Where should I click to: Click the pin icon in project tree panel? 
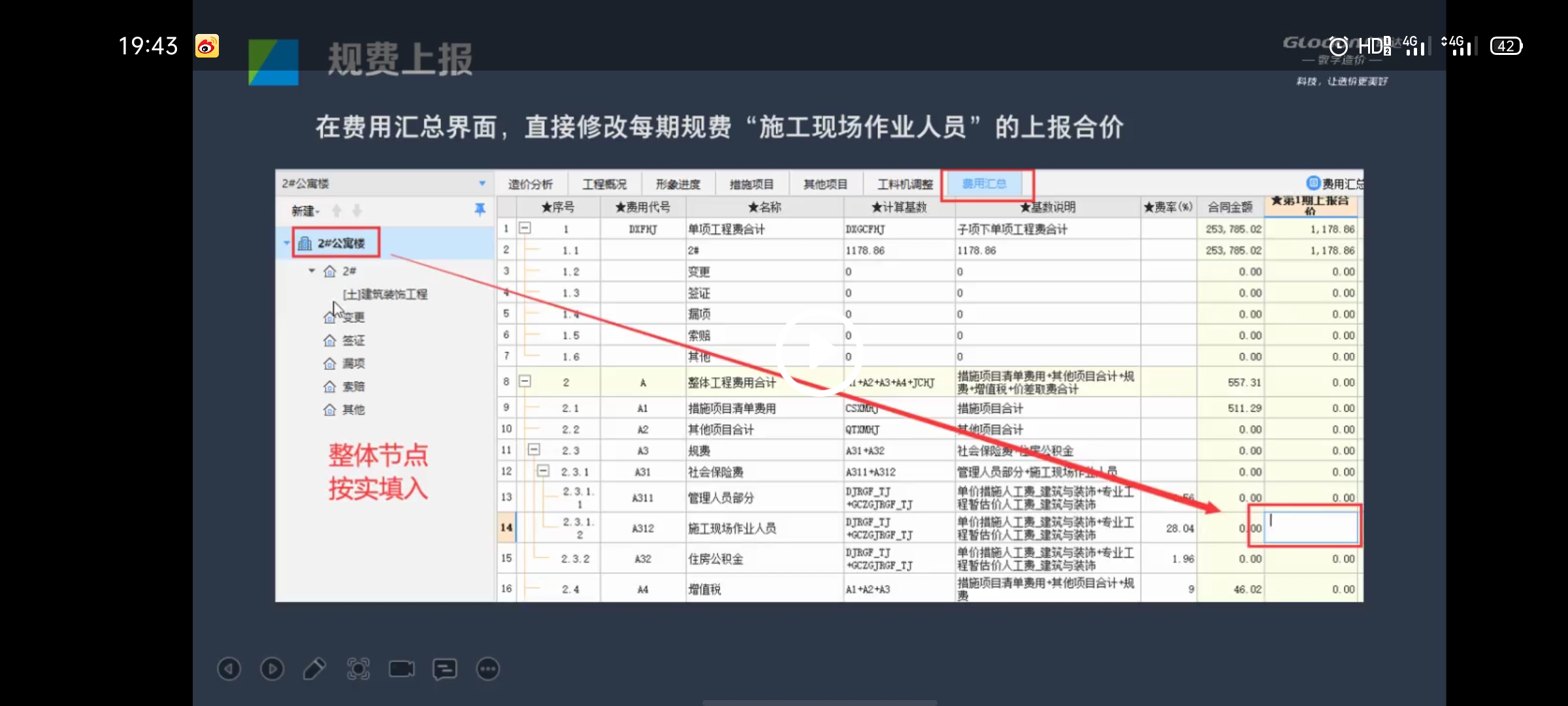click(x=480, y=209)
